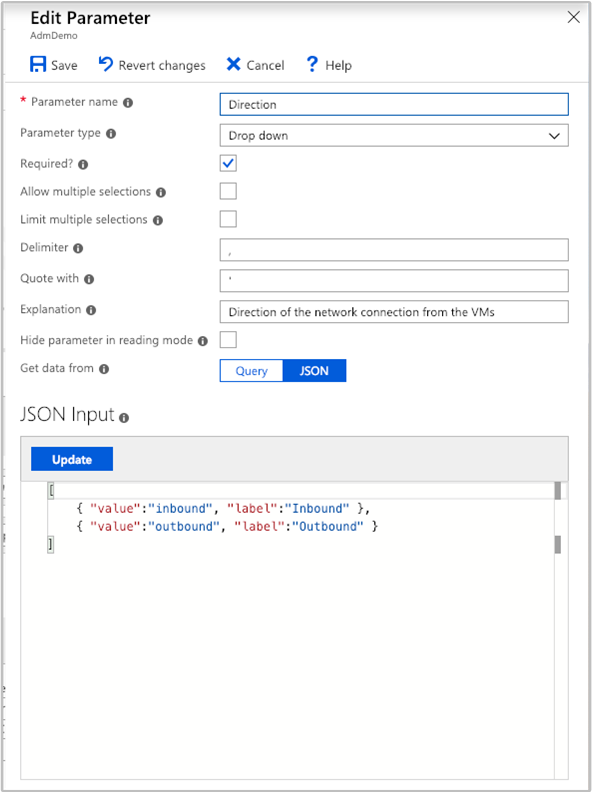The width and height of the screenshot is (592, 793).
Task: Click info icon next to Parameter name
Action: click(x=128, y=103)
